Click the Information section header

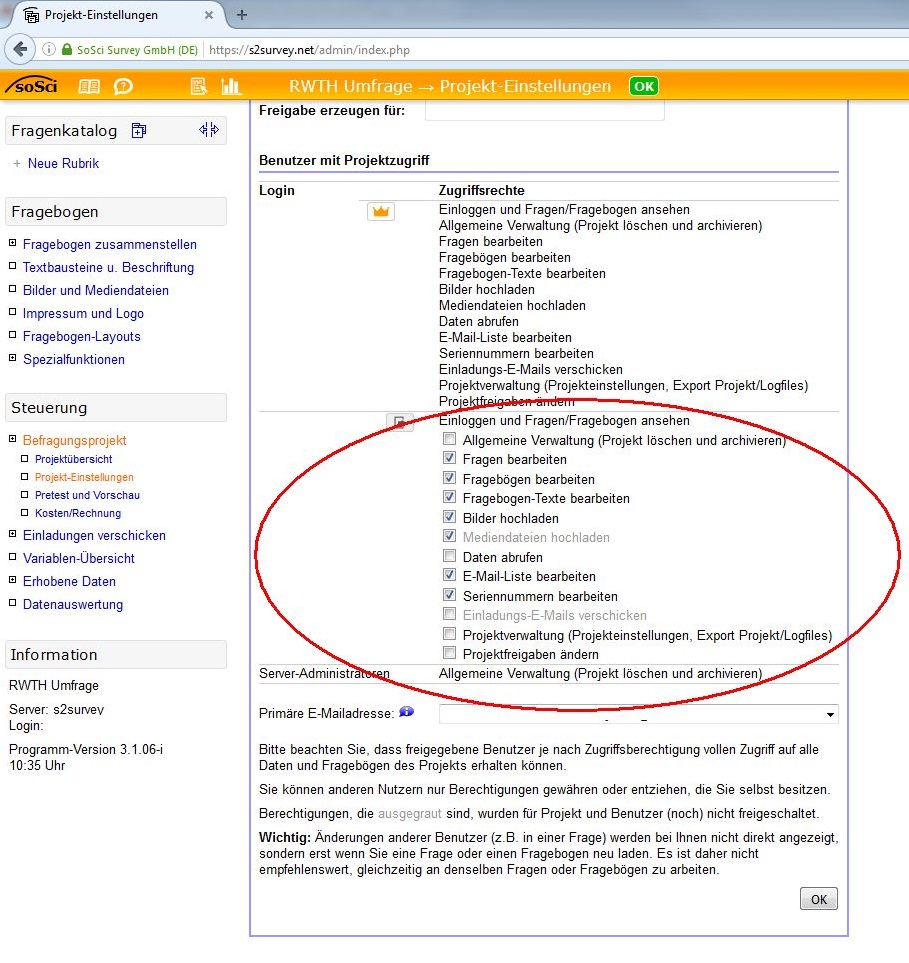tap(115, 655)
